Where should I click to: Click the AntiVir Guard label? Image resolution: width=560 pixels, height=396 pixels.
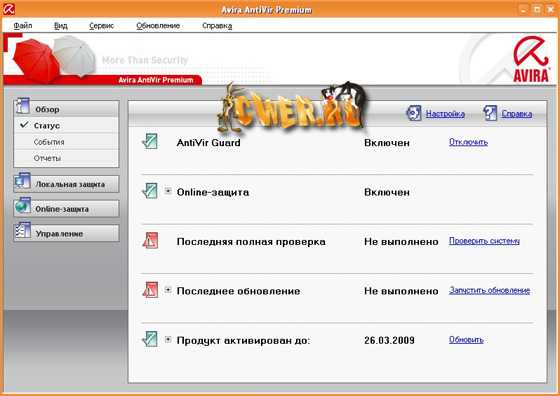point(209,143)
